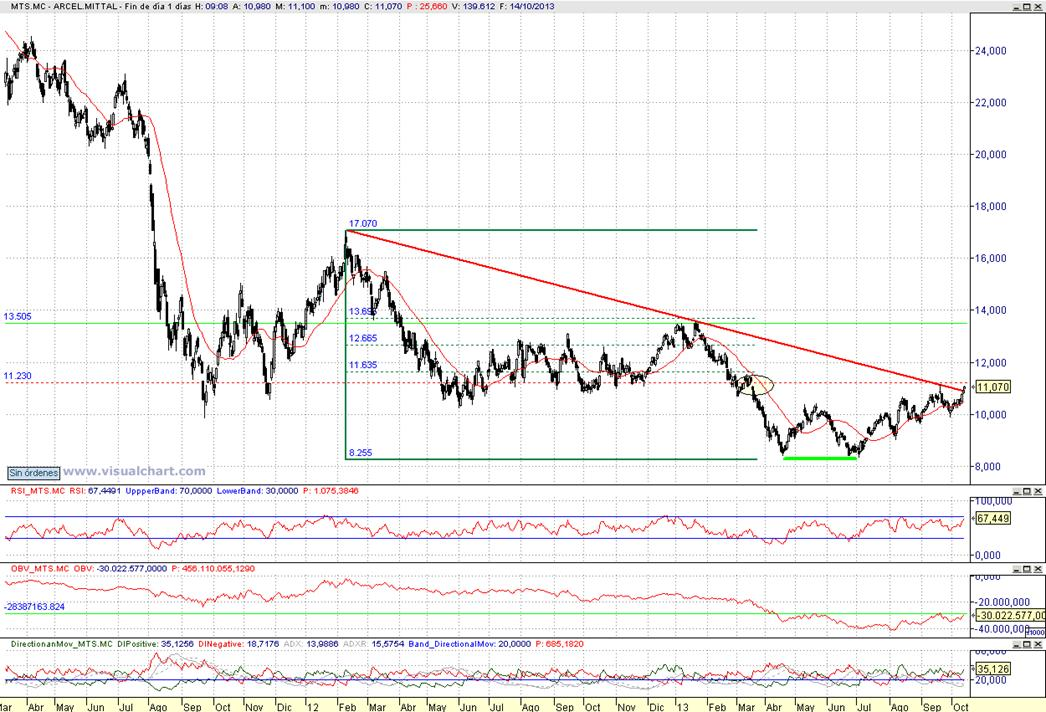1046x712 pixels.
Task: Select the '13.505' support level label
Action: (x=17, y=316)
